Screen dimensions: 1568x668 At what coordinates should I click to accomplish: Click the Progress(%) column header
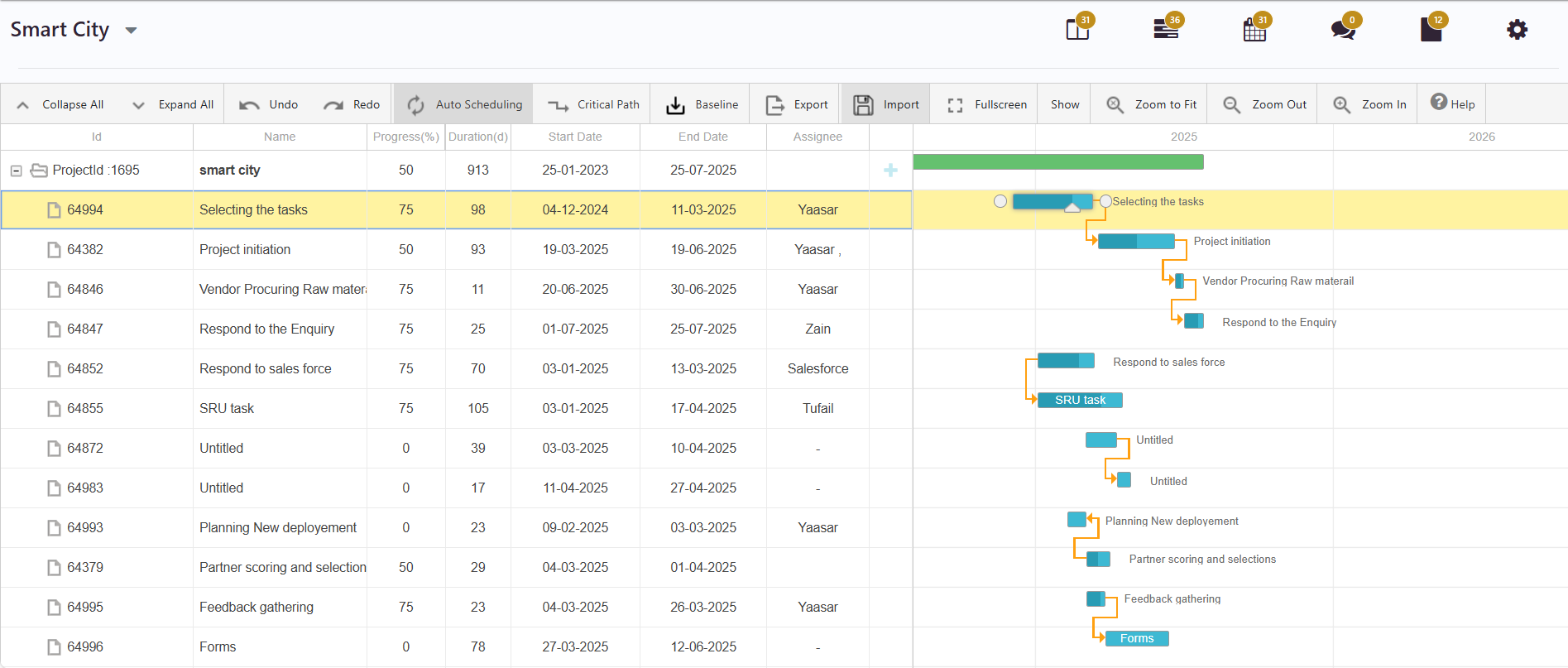pos(406,137)
